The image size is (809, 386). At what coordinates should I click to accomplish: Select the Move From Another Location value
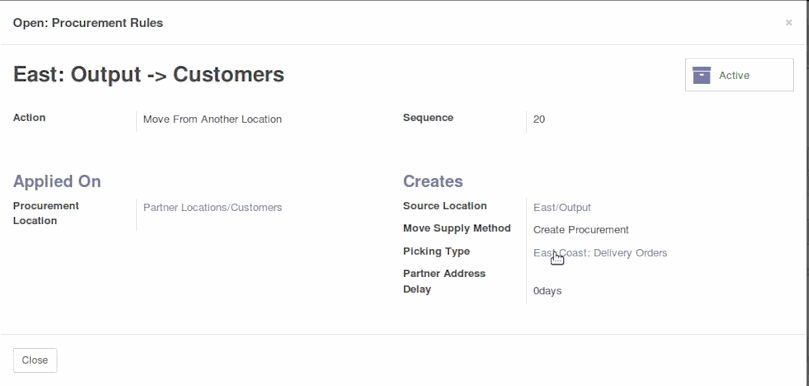pos(213,119)
